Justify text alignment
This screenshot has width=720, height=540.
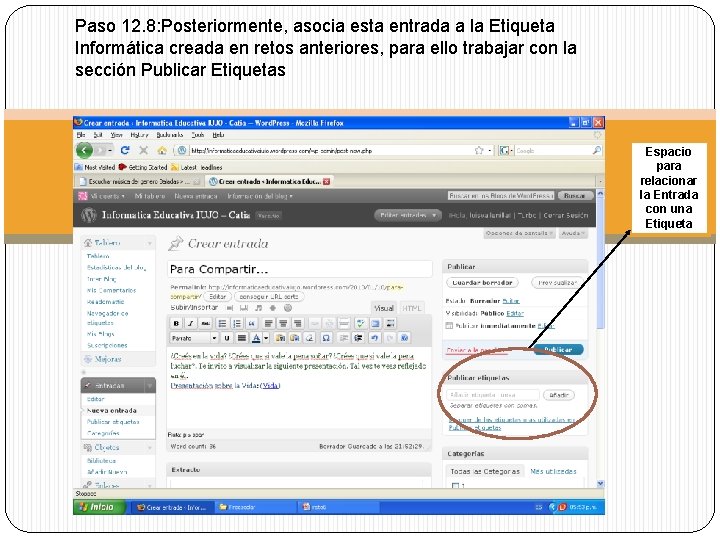tap(242, 338)
